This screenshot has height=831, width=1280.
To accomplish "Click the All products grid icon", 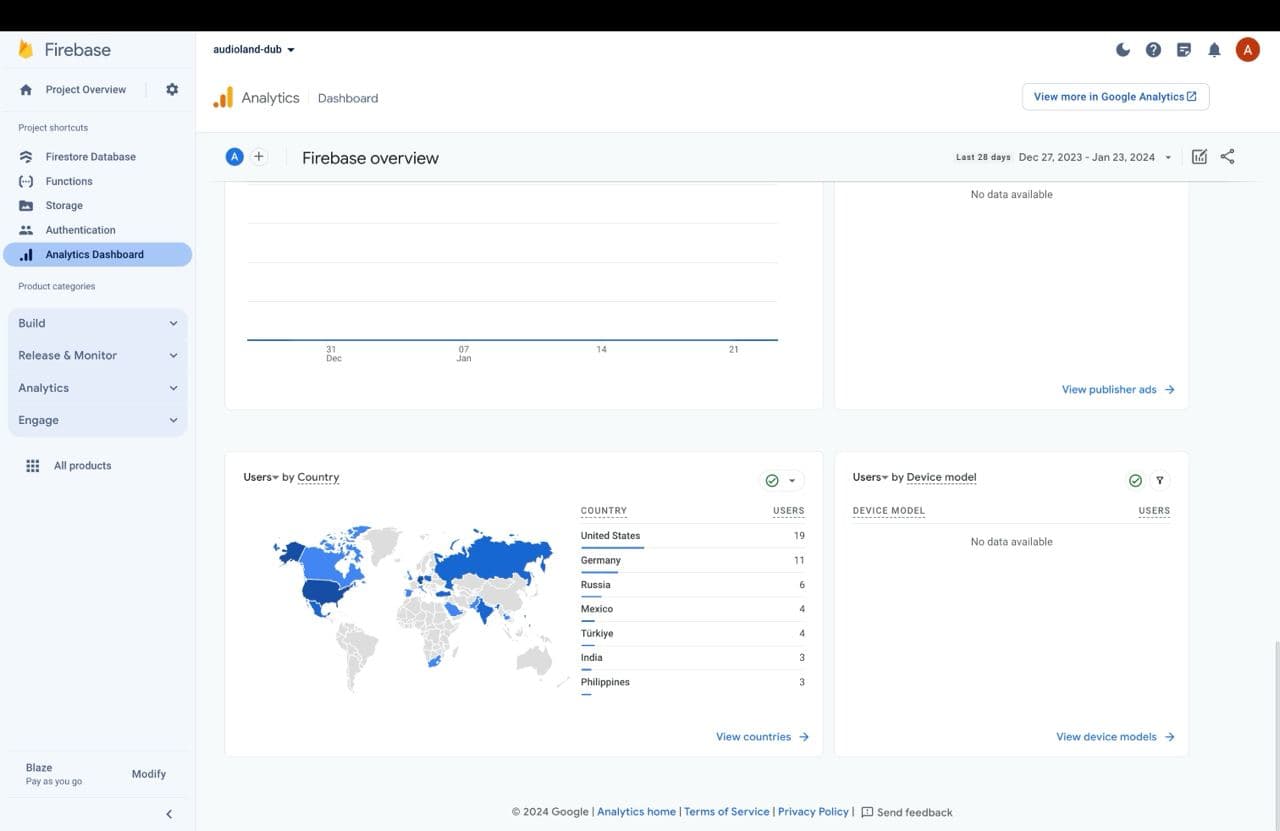I will (x=33, y=466).
